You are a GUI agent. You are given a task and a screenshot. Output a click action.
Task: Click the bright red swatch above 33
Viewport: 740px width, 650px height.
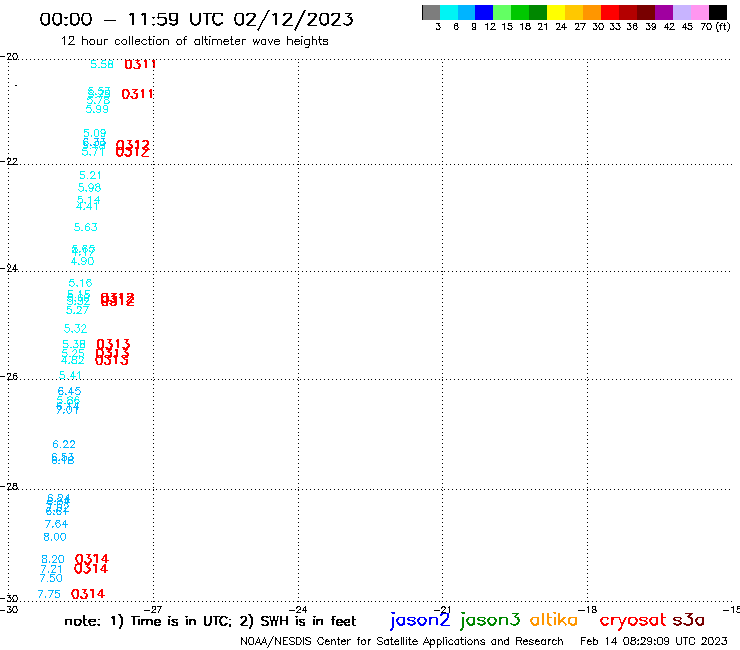coord(610,12)
